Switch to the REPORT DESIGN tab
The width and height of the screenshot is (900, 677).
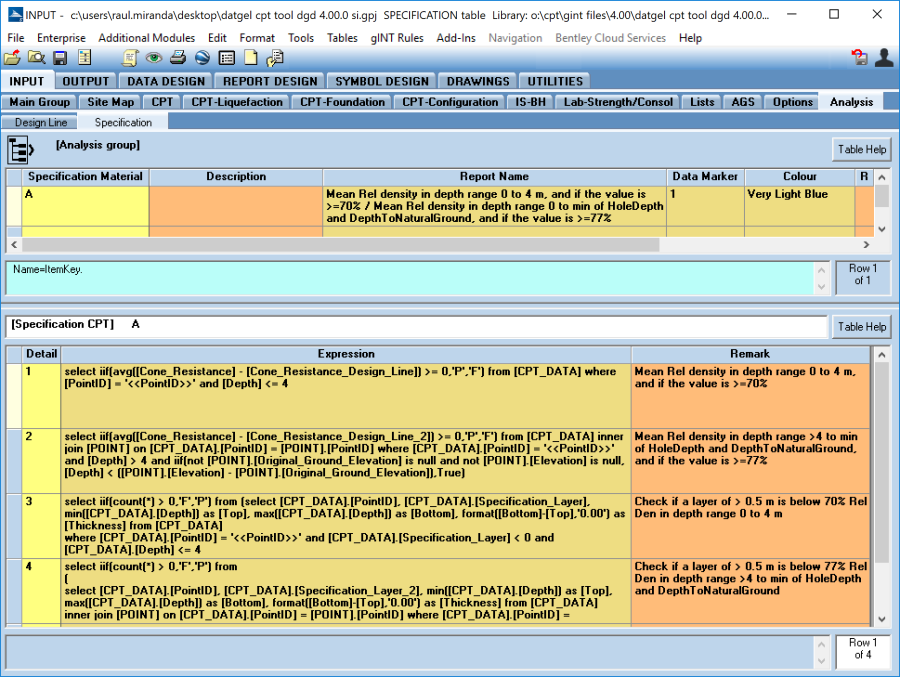click(270, 81)
